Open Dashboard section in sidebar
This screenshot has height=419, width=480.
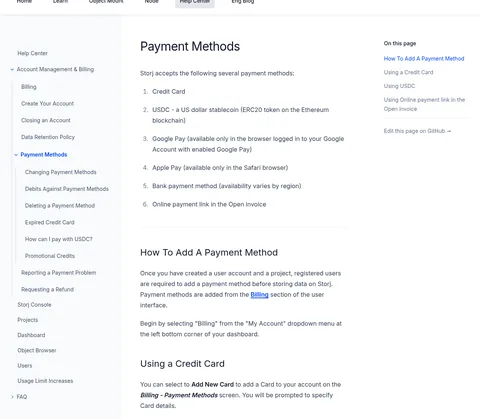point(31,335)
